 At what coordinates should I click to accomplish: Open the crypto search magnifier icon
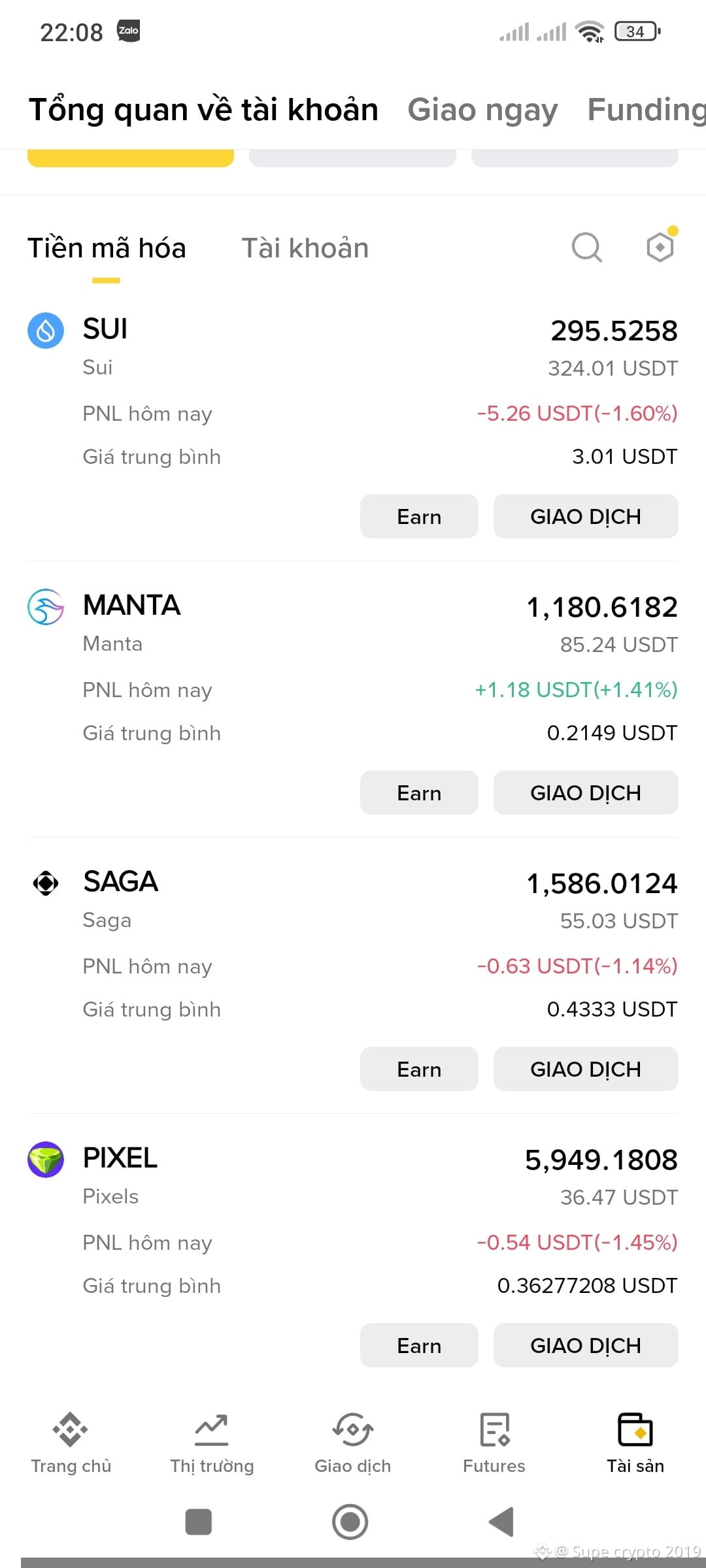pyautogui.click(x=586, y=248)
